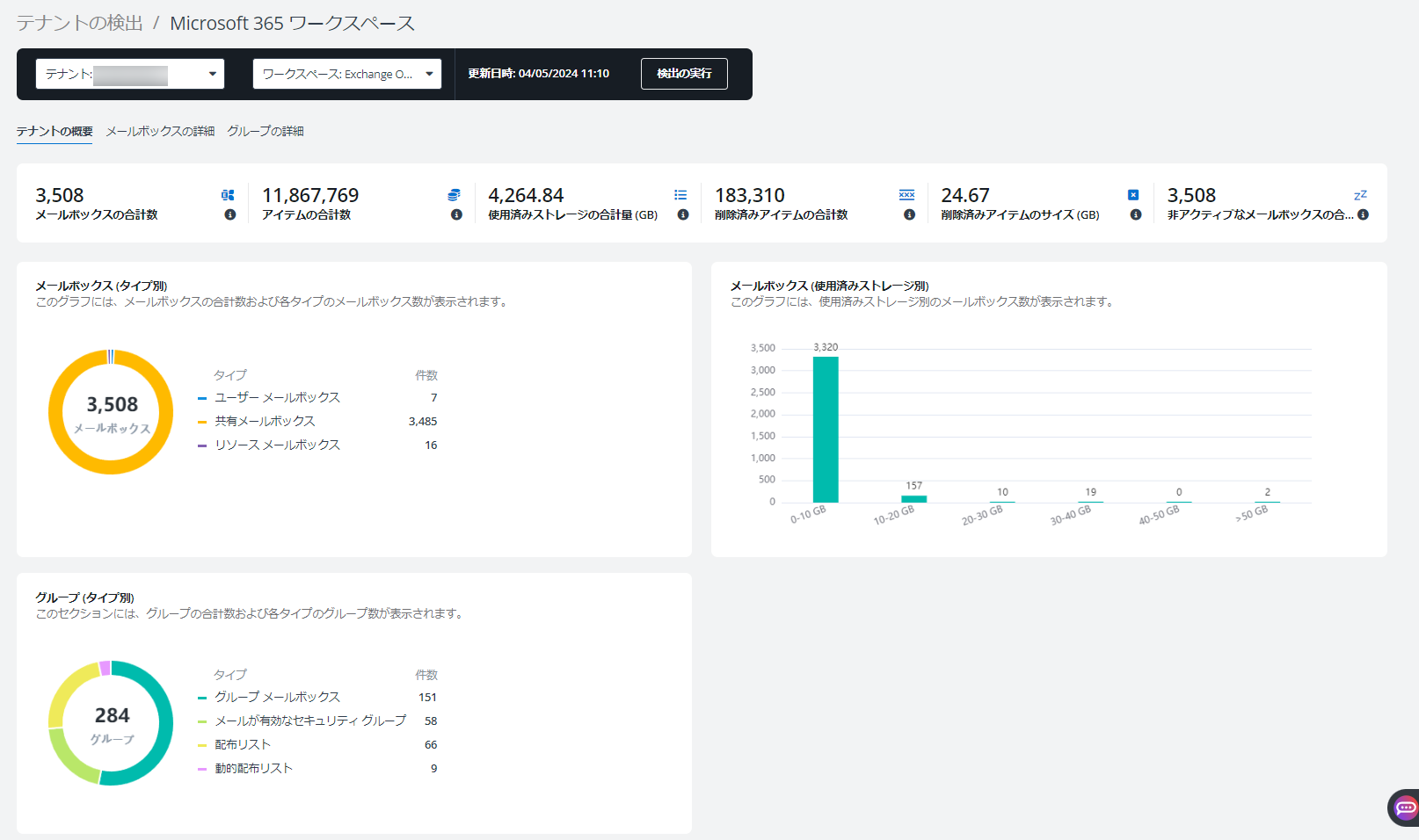
Task: Click the 11,867,769 total items value
Action: point(310,195)
